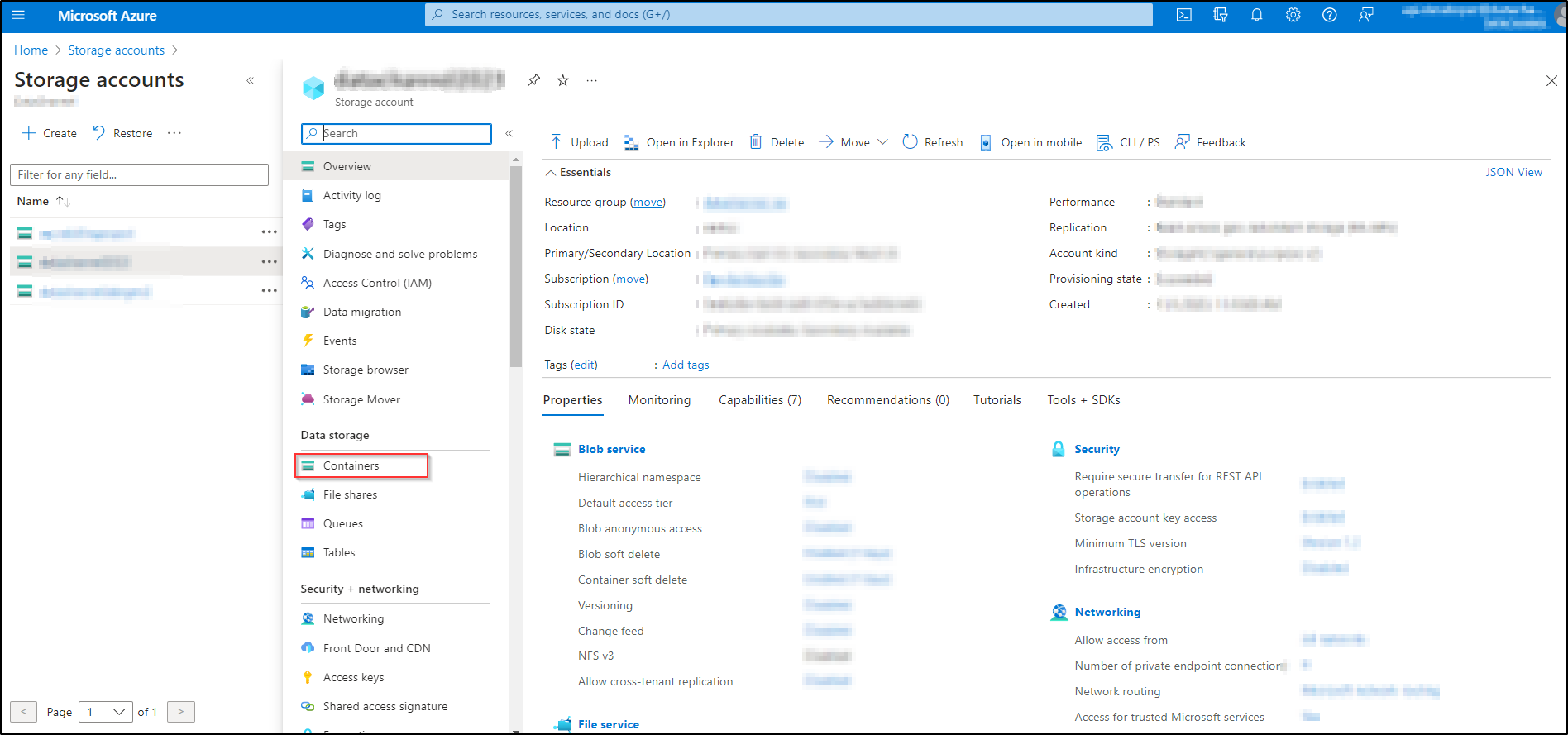
Task: Open CLI / PS option
Action: (1128, 142)
